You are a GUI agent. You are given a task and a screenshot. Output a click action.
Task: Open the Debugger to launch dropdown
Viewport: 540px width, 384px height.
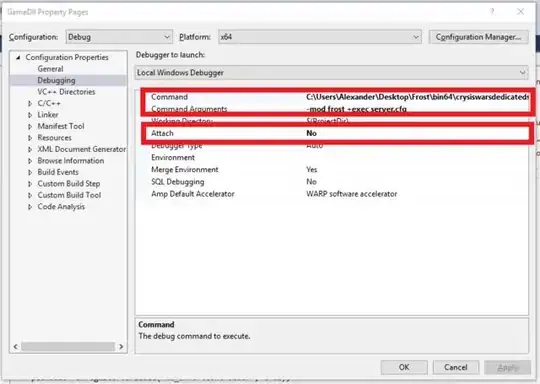click(x=331, y=73)
